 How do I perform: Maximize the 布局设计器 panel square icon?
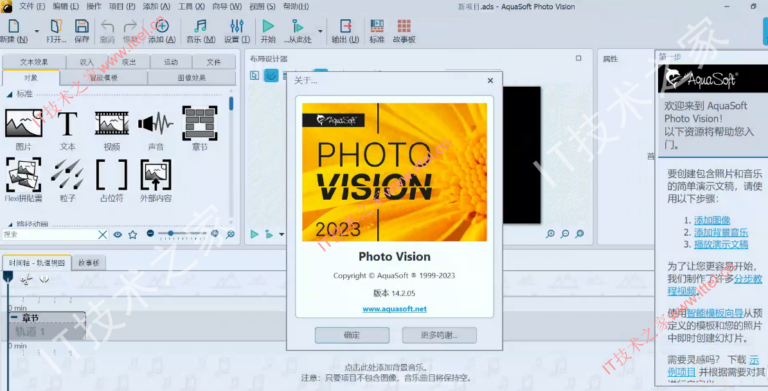tap(578, 58)
